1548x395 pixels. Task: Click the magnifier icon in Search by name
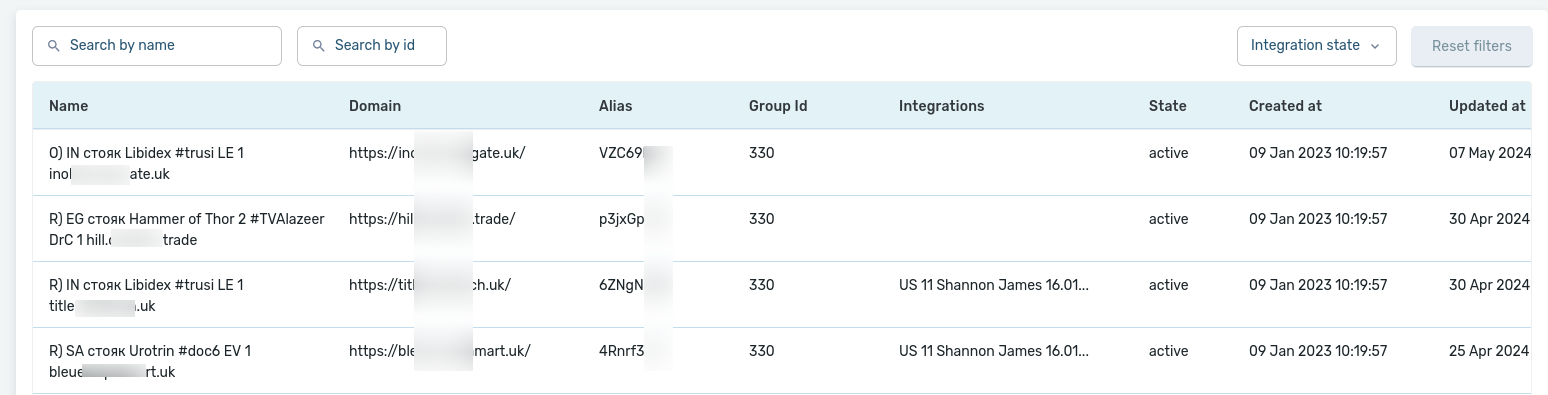point(54,46)
